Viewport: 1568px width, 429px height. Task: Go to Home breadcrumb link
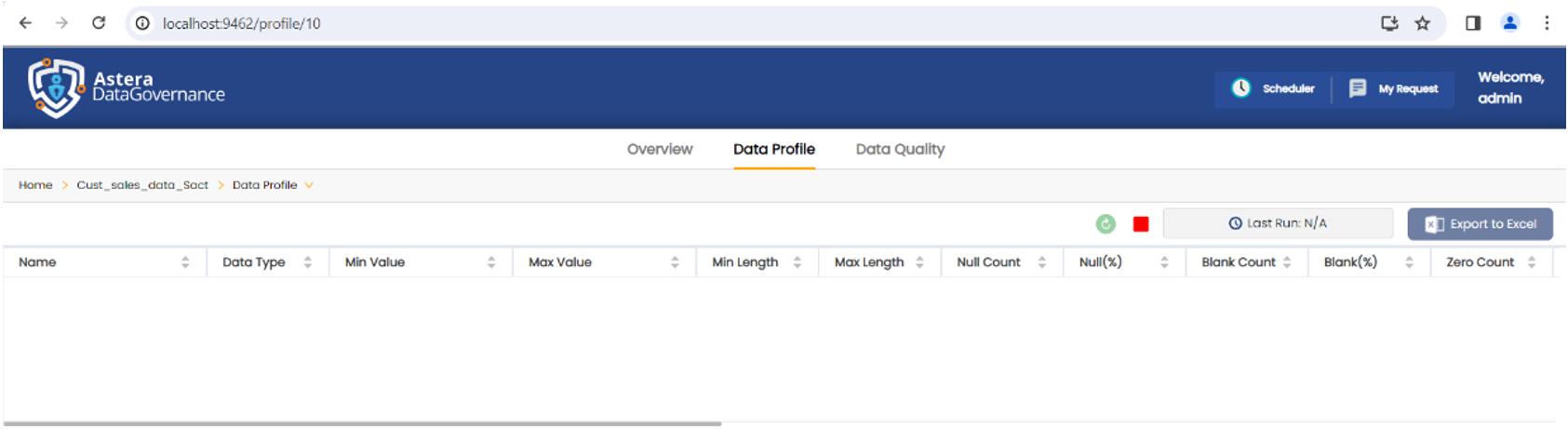click(x=35, y=185)
